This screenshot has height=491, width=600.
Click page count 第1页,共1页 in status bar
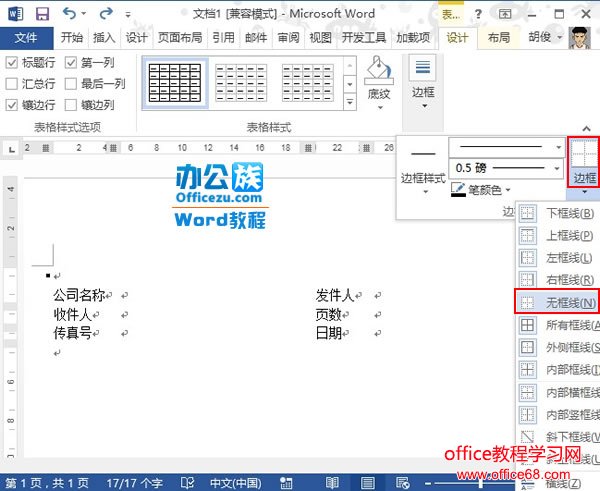(x=47, y=483)
